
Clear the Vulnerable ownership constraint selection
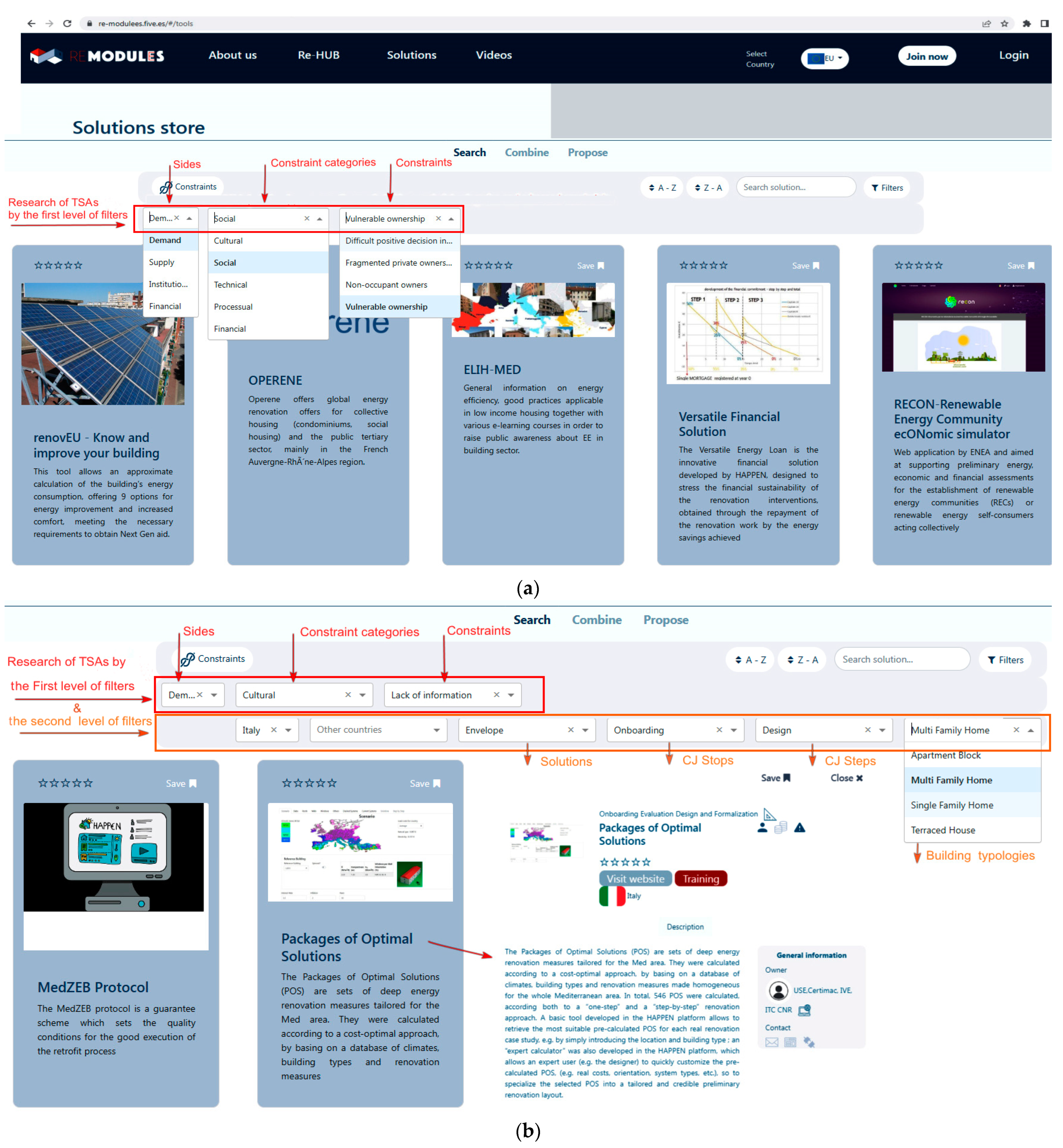(438, 218)
